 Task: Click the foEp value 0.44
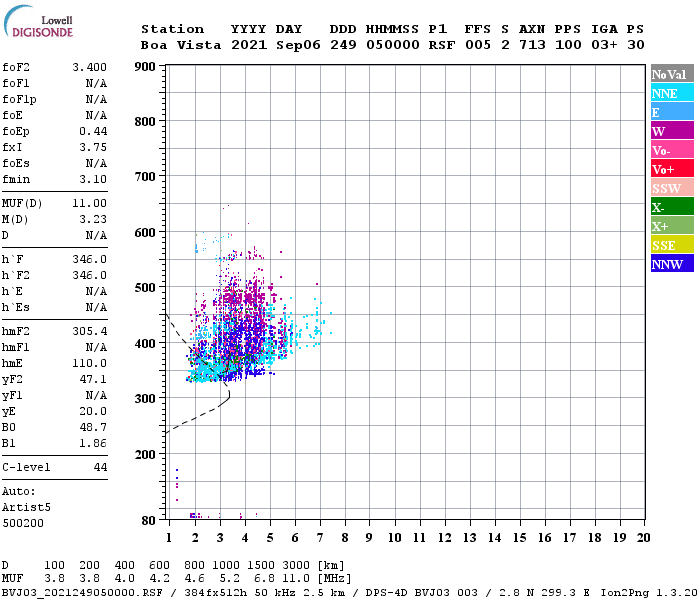click(93, 131)
